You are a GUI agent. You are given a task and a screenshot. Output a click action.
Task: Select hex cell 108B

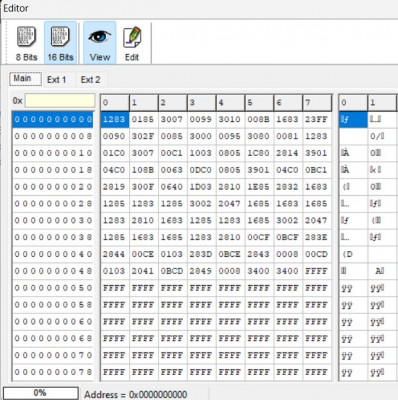pos(144,170)
